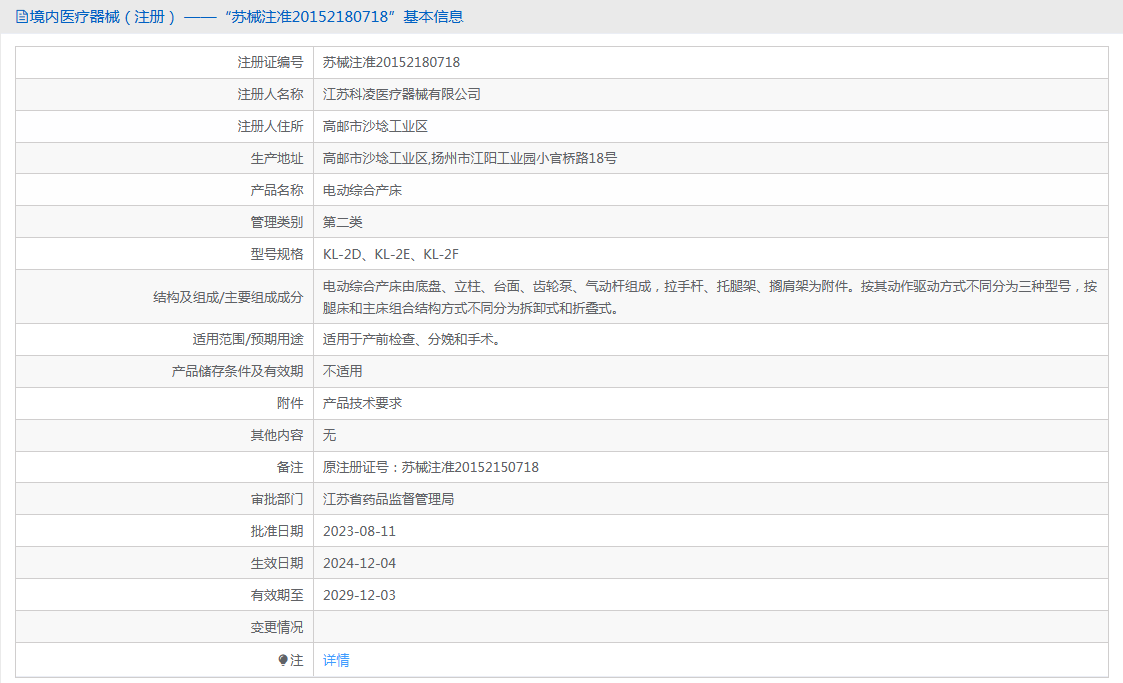
Task: Select approving authority 江苏省药品监督管理局
Action: [388, 499]
